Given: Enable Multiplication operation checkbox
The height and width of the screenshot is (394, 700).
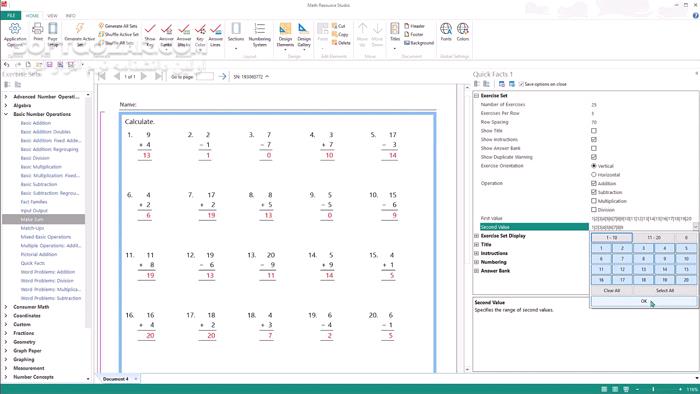Looking at the screenshot, I should pyautogui.click(x=594, y=201).
